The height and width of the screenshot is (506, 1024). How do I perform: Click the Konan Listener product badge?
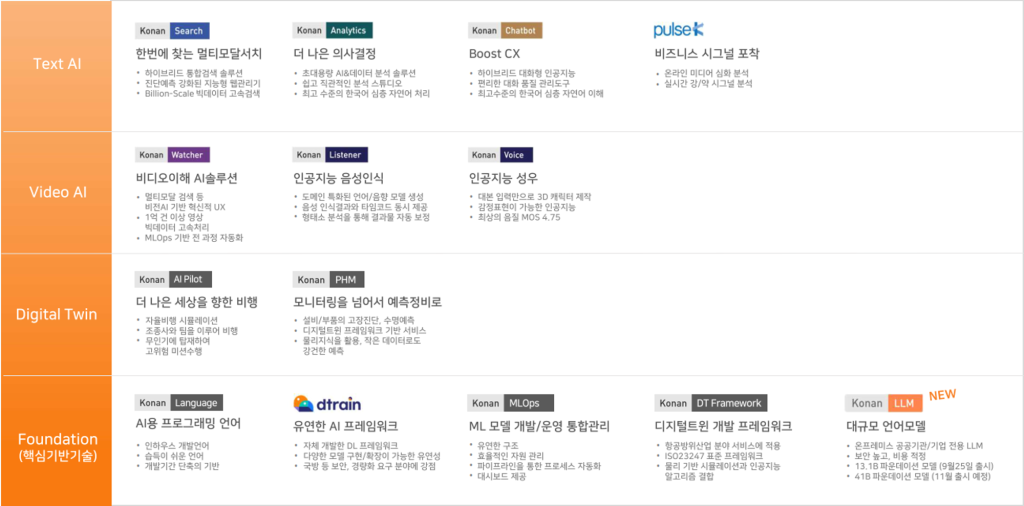(x=330, y=155)
